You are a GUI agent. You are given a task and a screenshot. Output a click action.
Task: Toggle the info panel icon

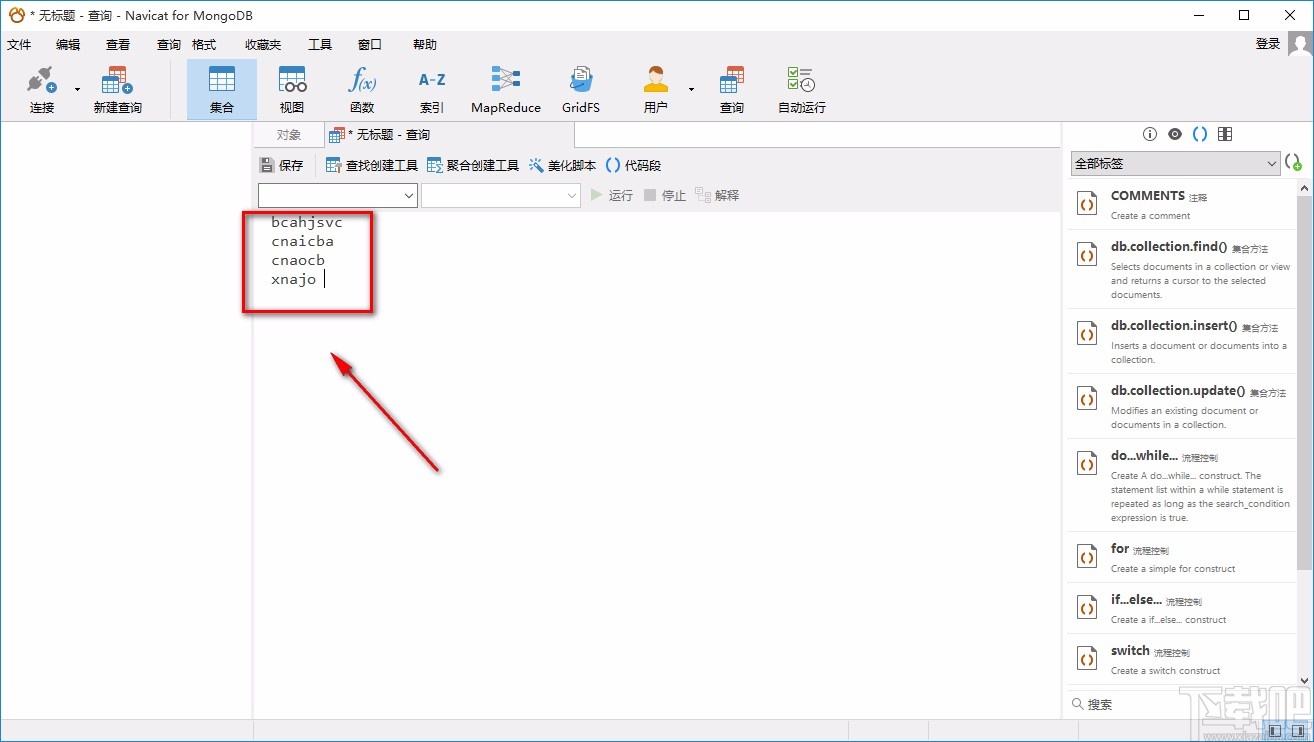coord(1150,134)
